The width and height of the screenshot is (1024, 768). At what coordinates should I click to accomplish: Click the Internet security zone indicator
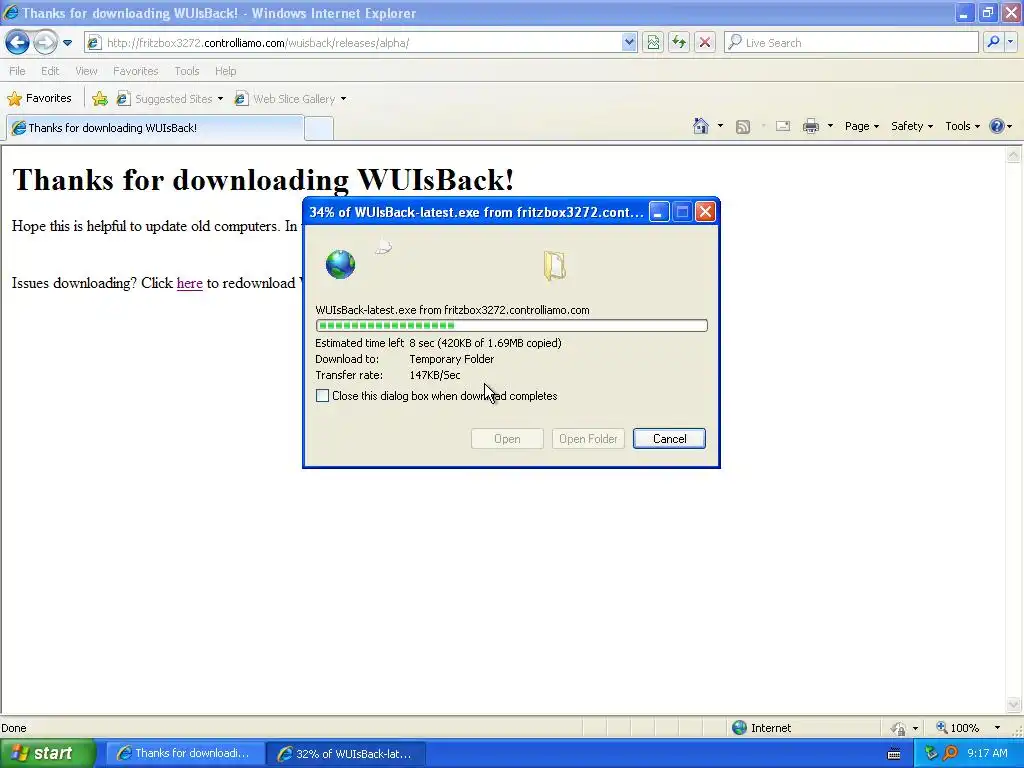(761, 728)
